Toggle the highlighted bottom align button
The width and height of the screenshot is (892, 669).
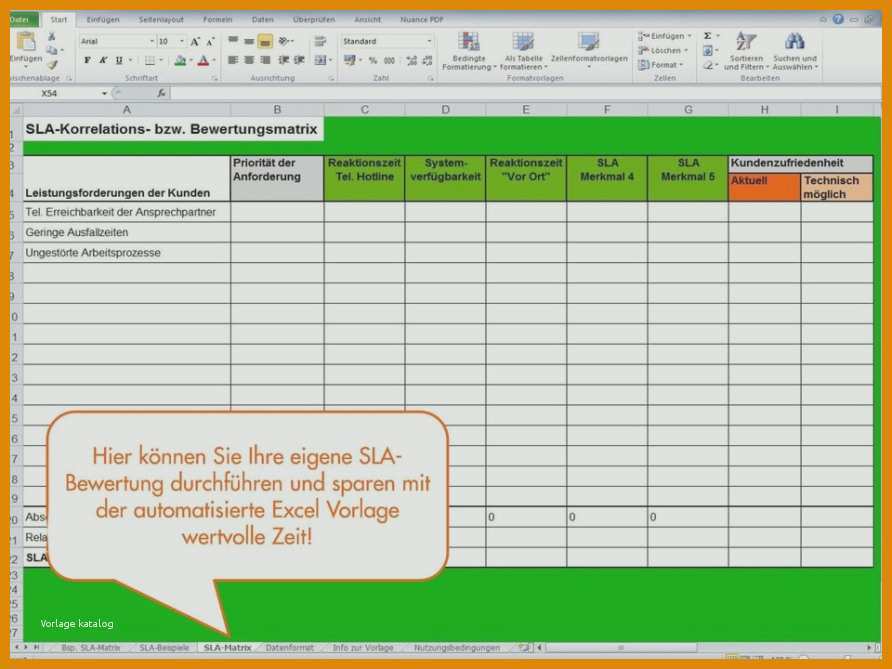265,41
